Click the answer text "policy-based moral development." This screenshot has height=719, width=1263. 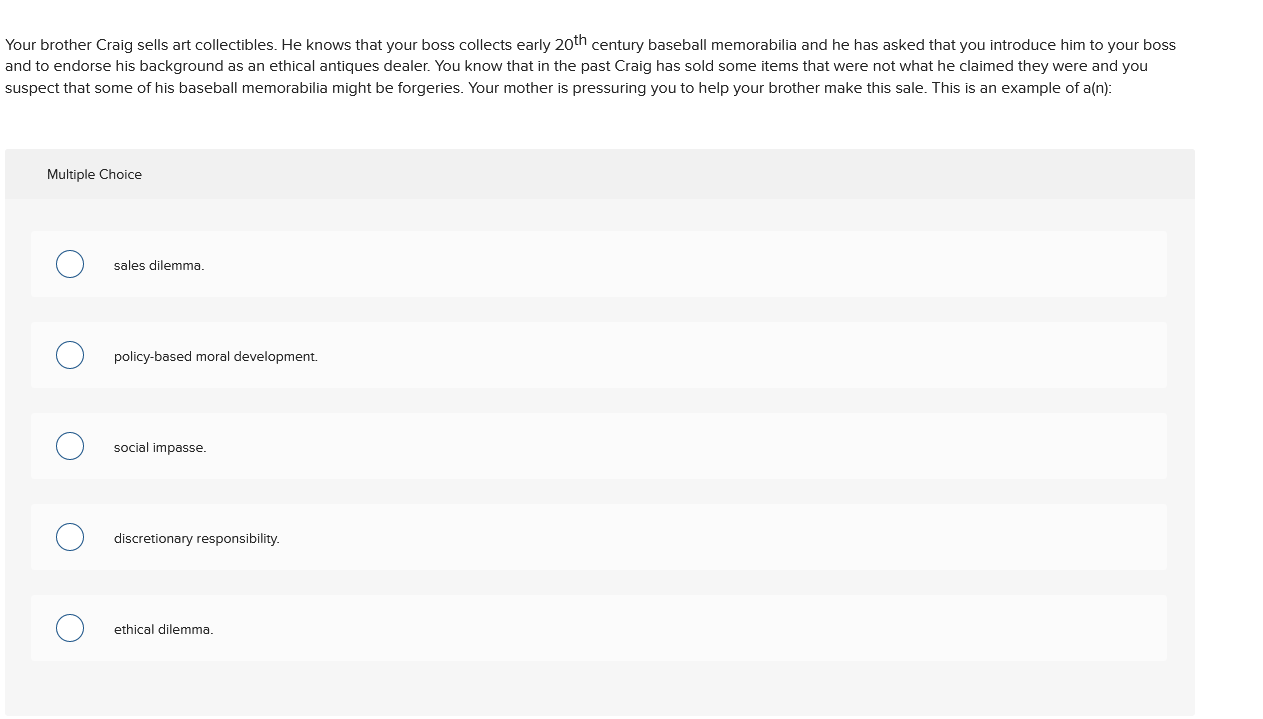click(x=215, y=356)
